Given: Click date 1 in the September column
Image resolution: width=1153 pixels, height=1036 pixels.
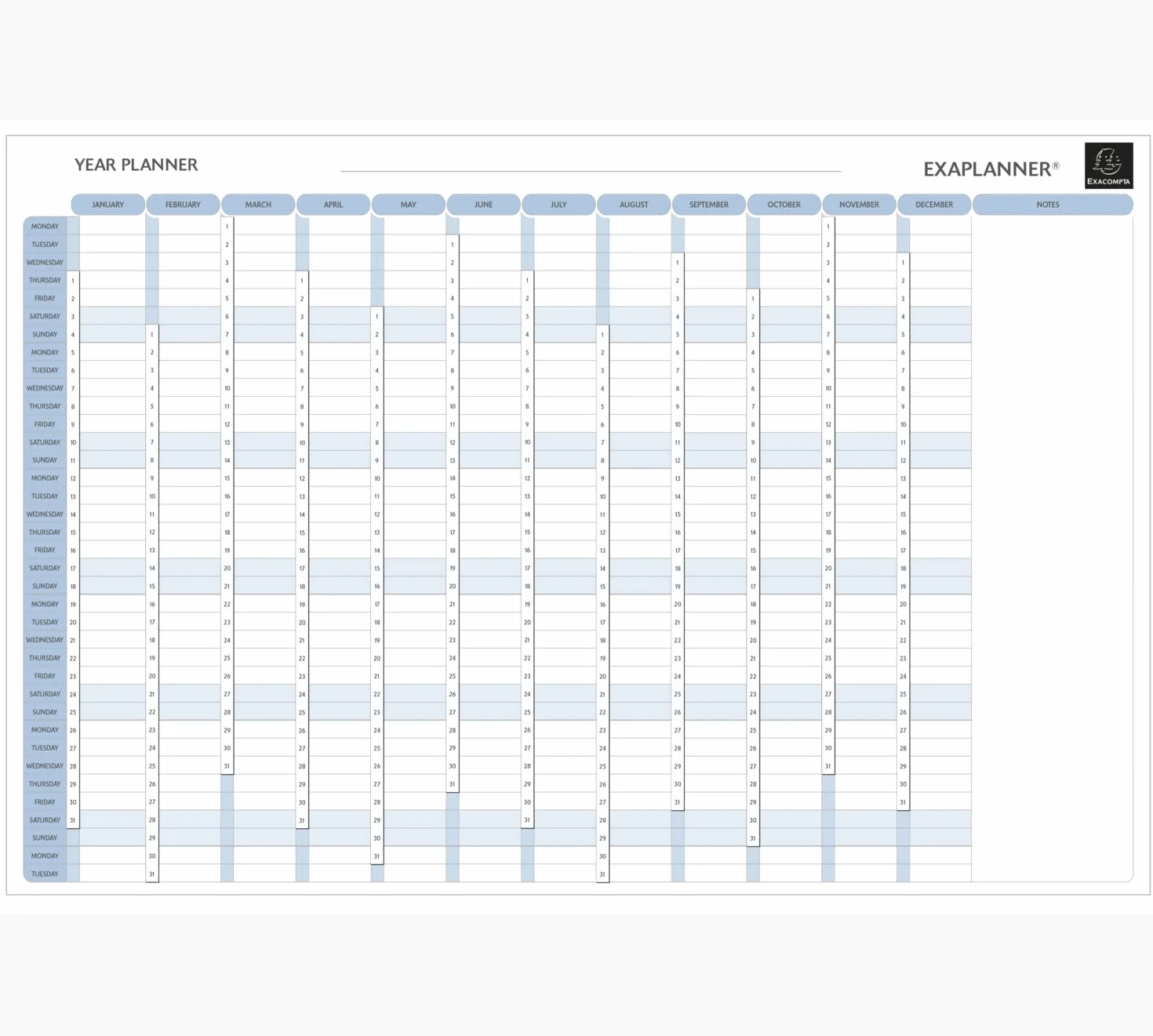Looking at the screenshot, I should 678,263.
